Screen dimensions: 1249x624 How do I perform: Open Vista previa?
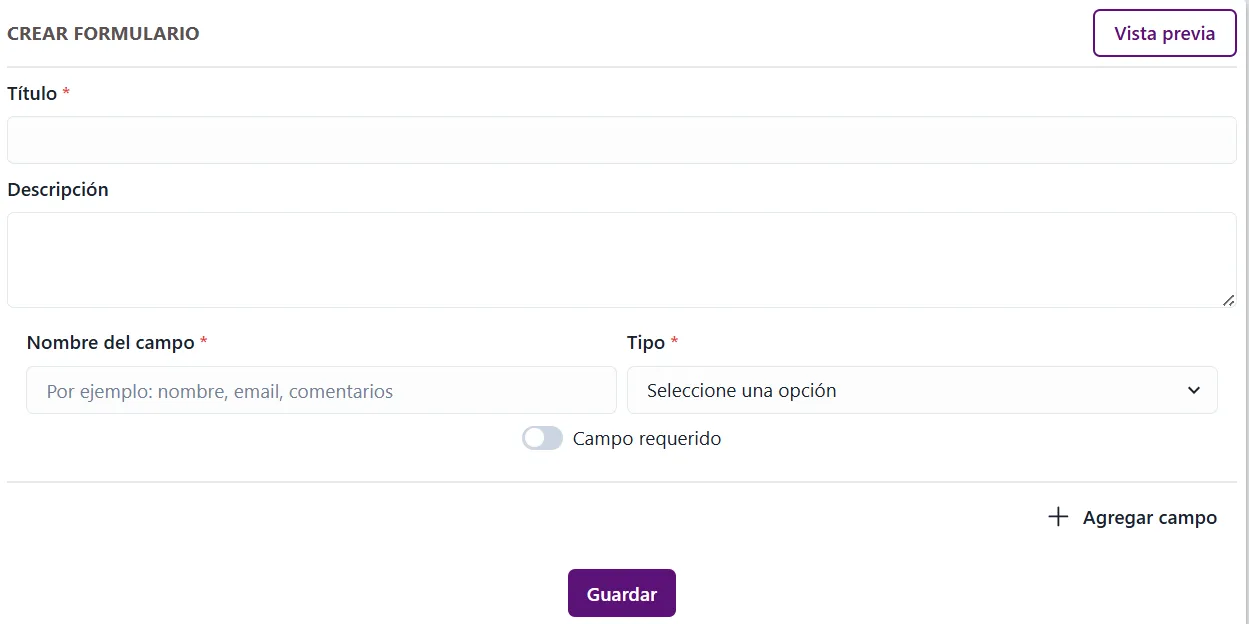[x=1164, y=33]
